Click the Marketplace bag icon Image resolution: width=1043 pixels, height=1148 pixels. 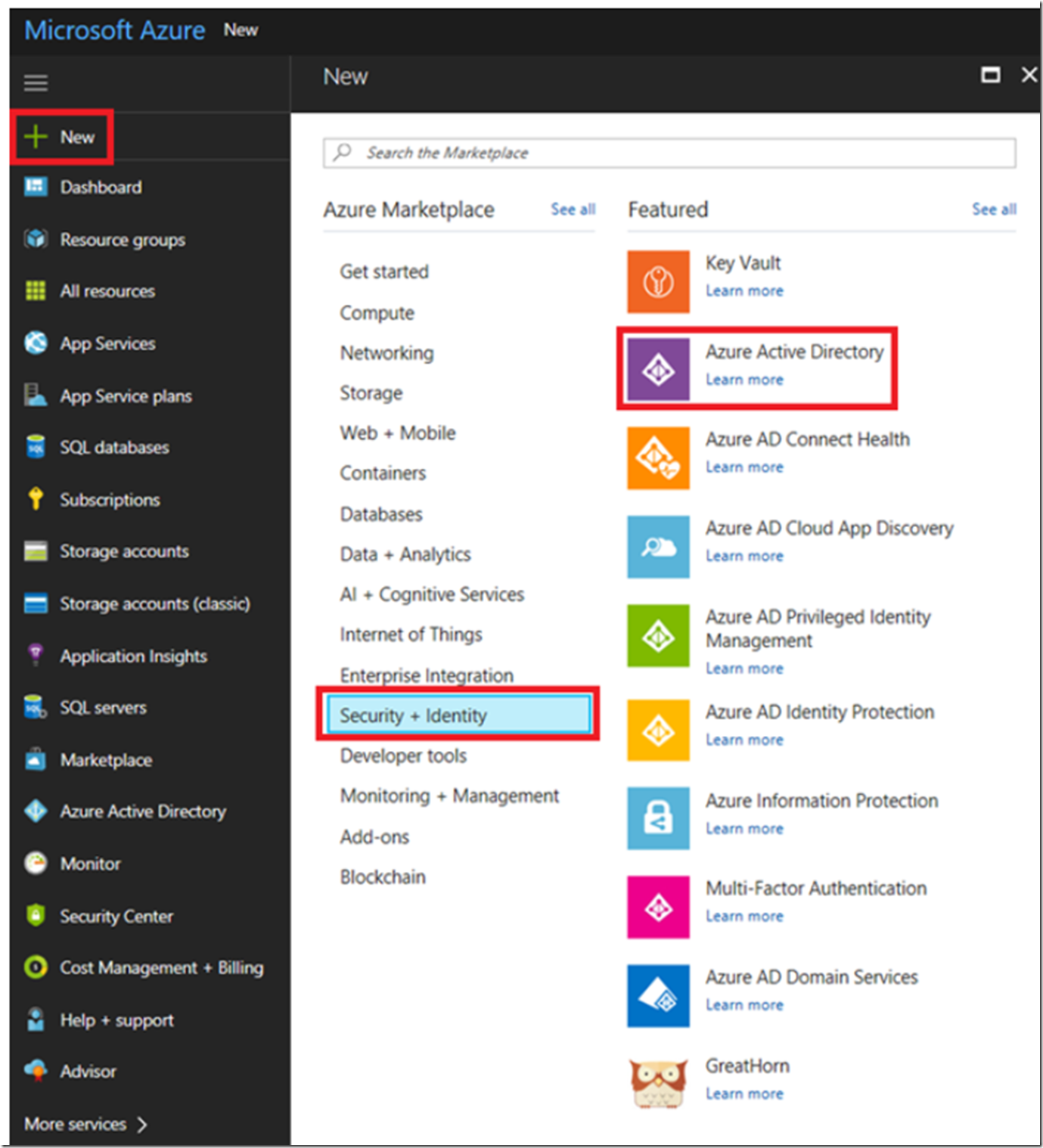[x=36, y=759]
